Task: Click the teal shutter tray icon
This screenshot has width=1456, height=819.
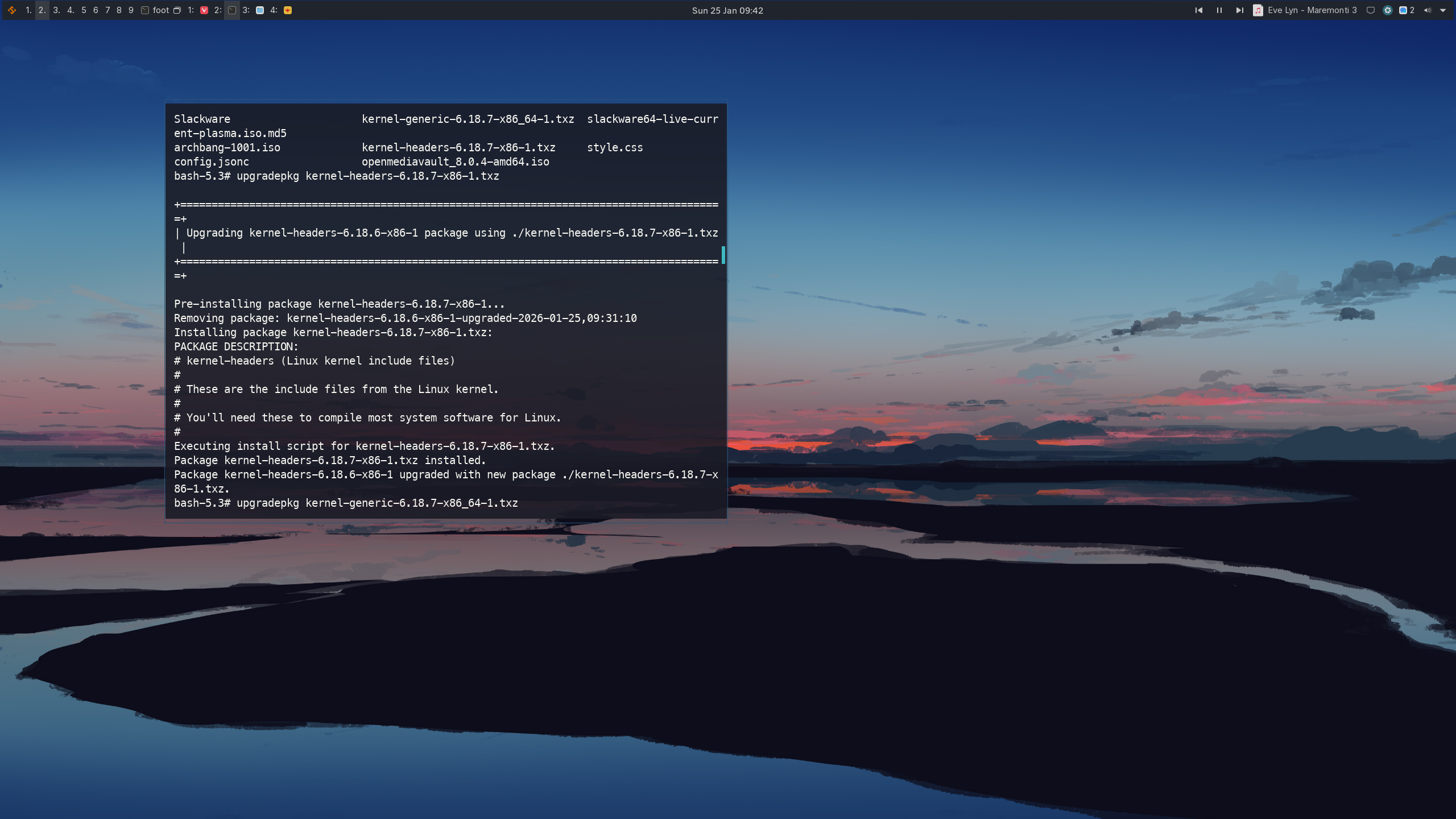Action: (x=1388, y=10)
